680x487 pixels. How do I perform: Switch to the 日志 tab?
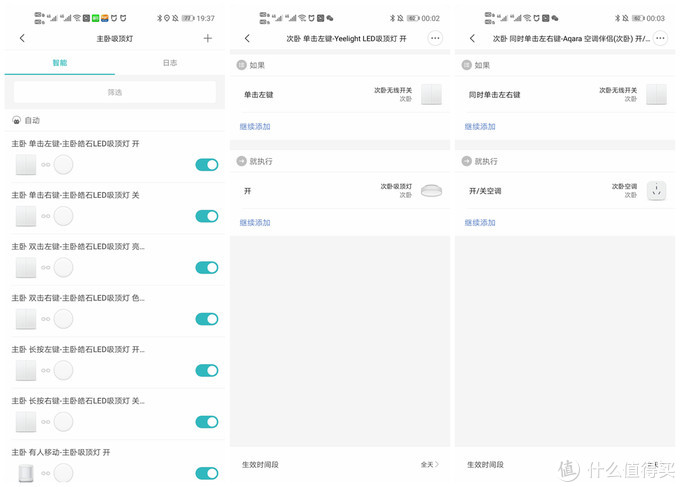tap(170, 63)
